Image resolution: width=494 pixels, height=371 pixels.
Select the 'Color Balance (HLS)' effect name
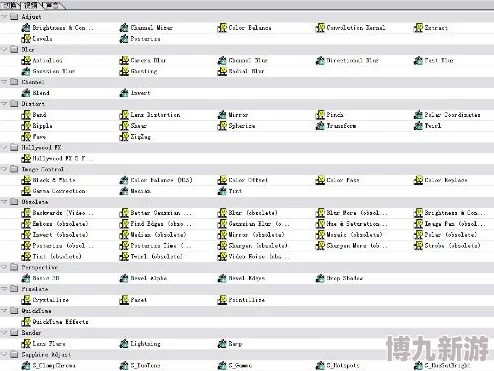(x=161, y=180)
